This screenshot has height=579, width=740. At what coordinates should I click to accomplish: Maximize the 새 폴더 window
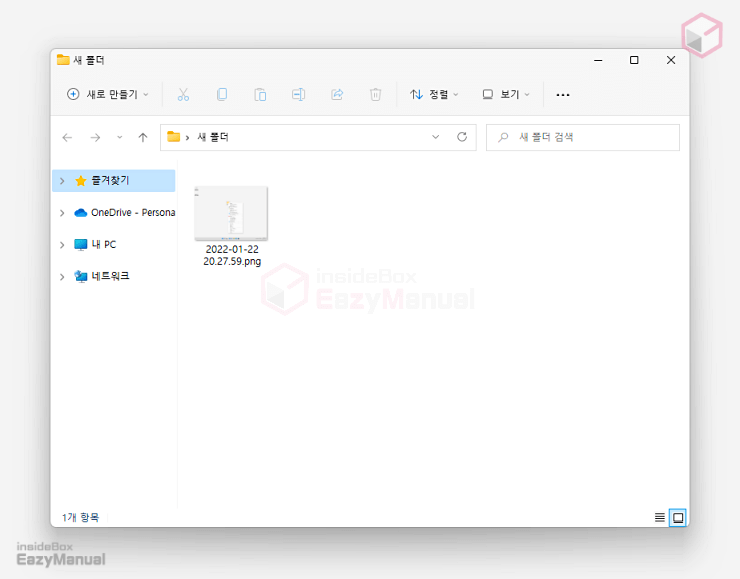634,60
